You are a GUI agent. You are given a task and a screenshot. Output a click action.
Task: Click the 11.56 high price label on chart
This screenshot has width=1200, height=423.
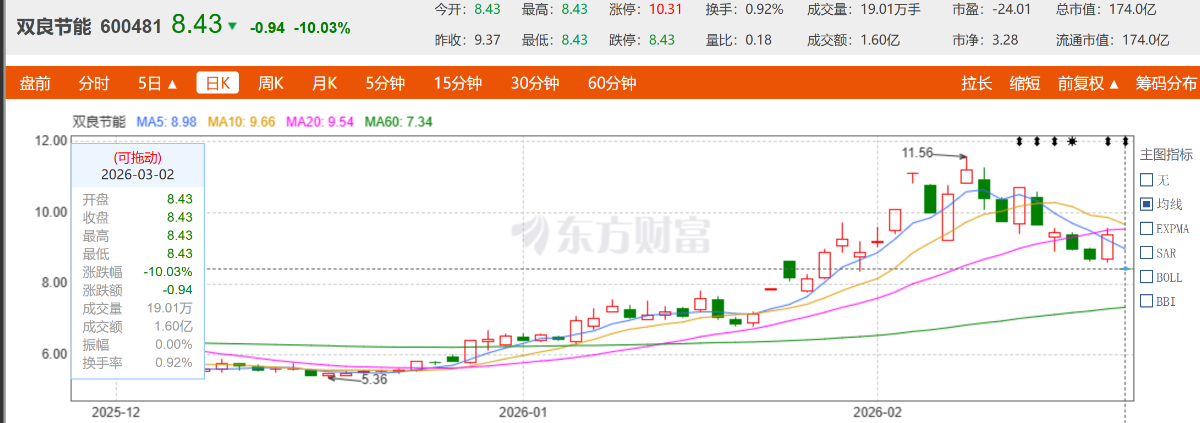click(917, 153)
